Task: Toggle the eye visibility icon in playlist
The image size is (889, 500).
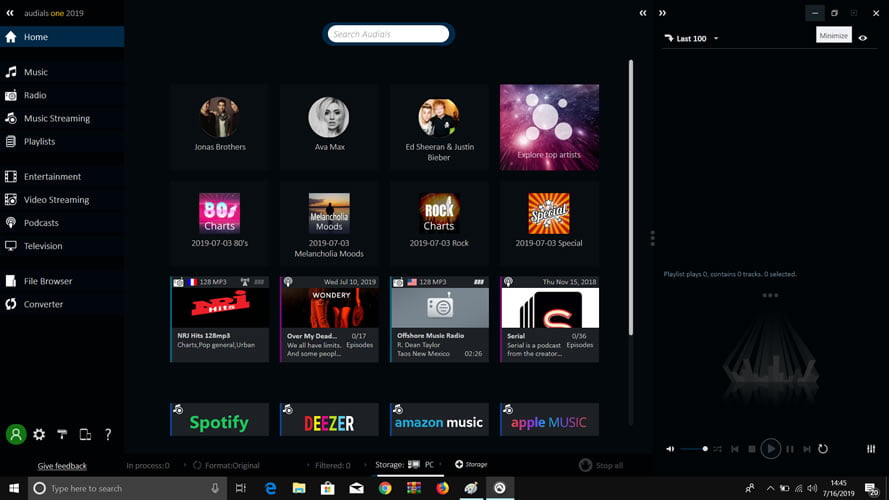Action: coord(863,38)
